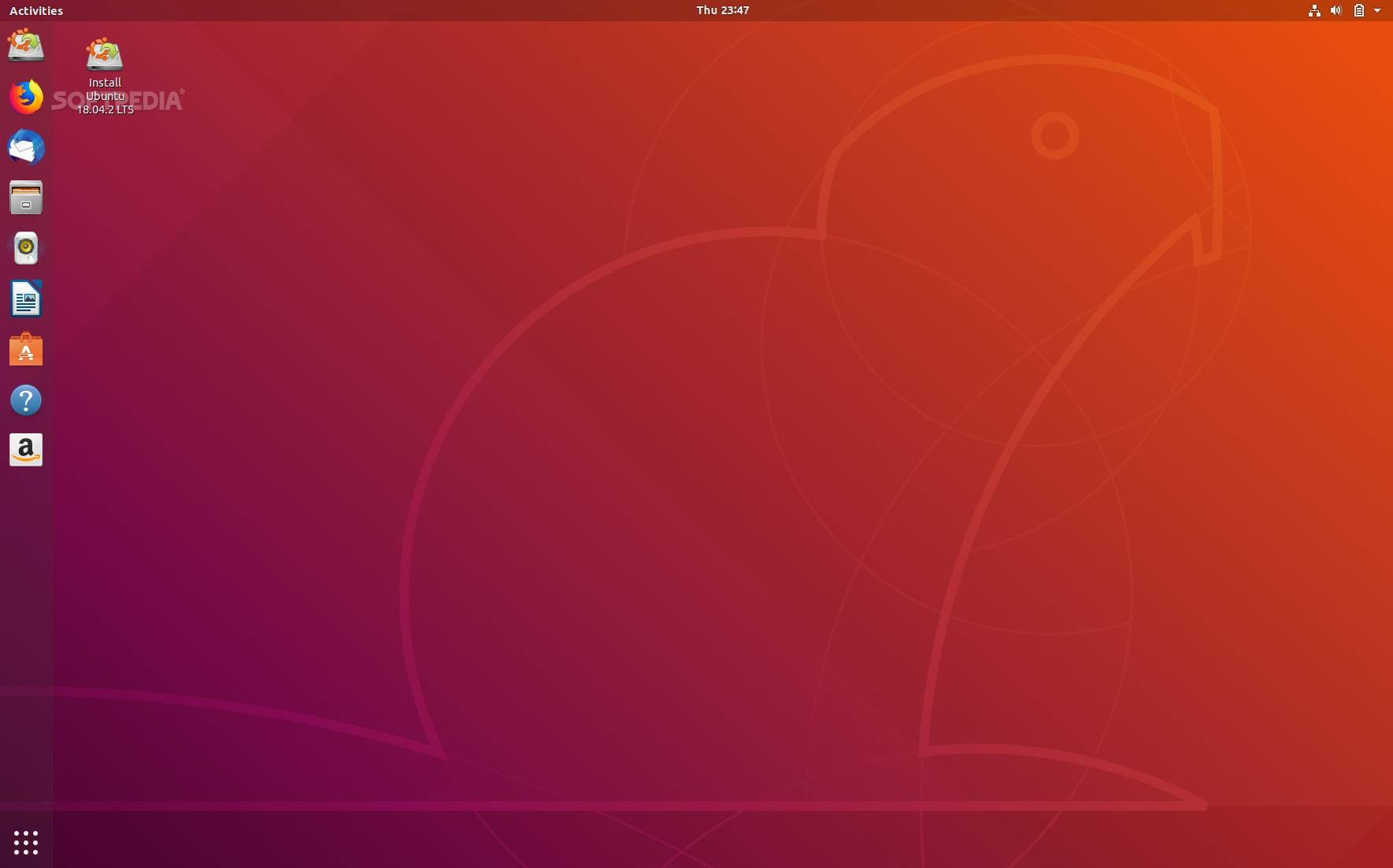
Task: Open the Thu 23:47 clock calendar menu
Action: 723,10
